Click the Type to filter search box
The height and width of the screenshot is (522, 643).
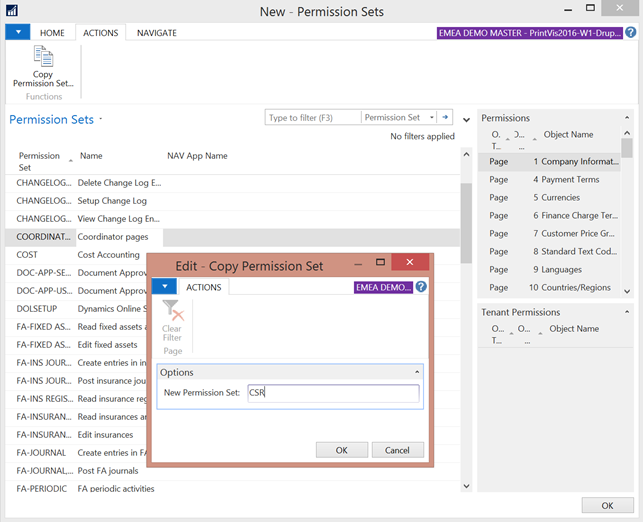313,118
